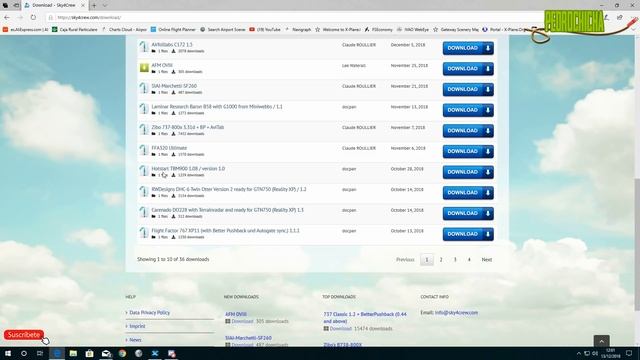Download Laminar Research Baron B58 file
The image size is (640, 360).
click(468, 110)
